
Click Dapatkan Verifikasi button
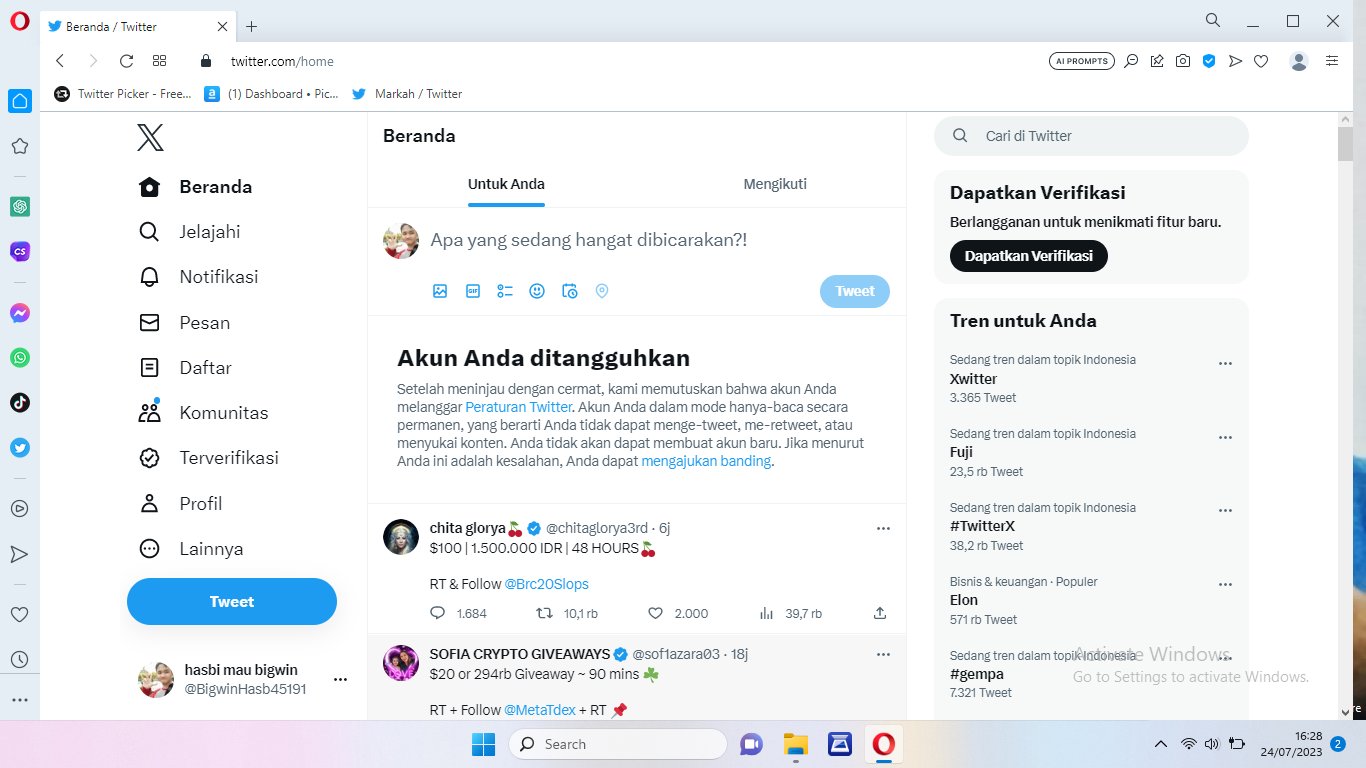(1029, 256)
